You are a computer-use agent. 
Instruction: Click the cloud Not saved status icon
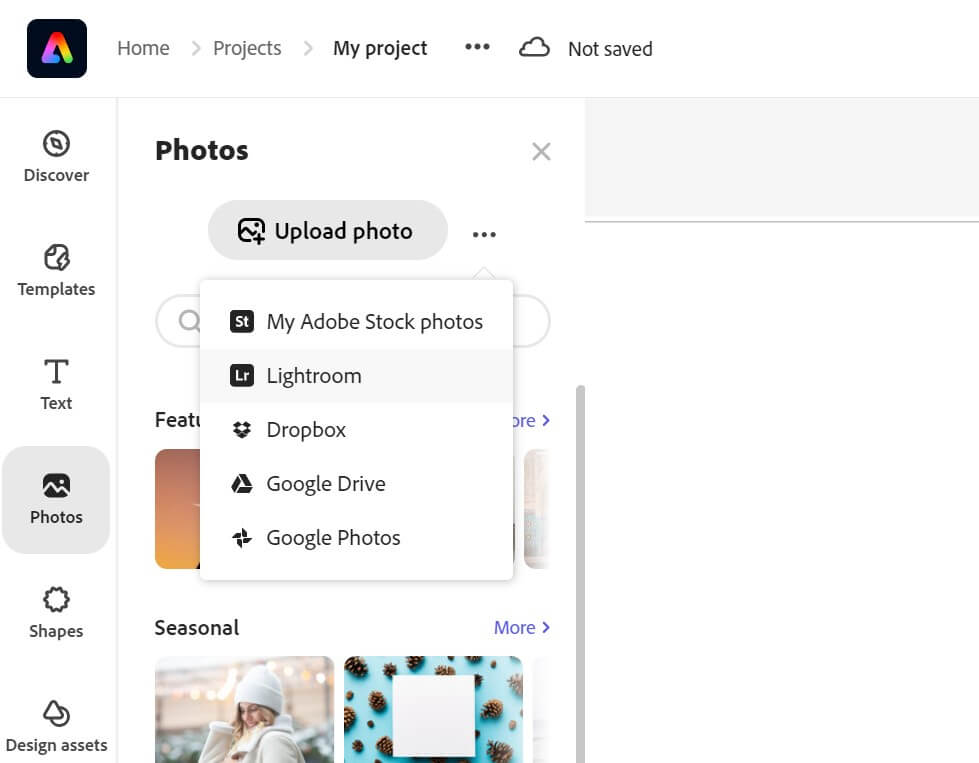pos(535,48)
